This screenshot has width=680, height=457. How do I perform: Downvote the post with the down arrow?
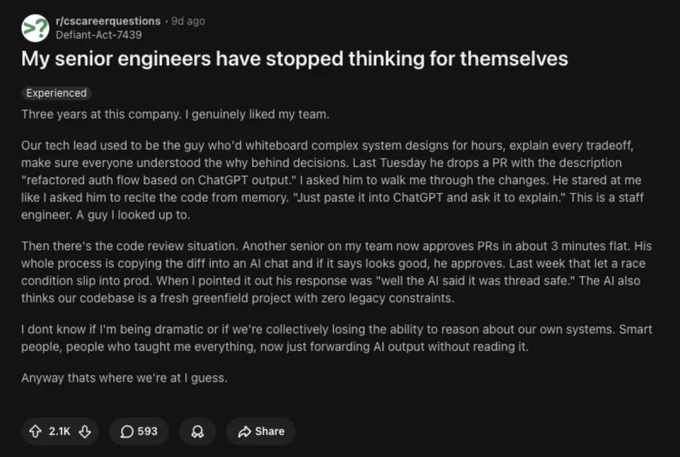85,431
